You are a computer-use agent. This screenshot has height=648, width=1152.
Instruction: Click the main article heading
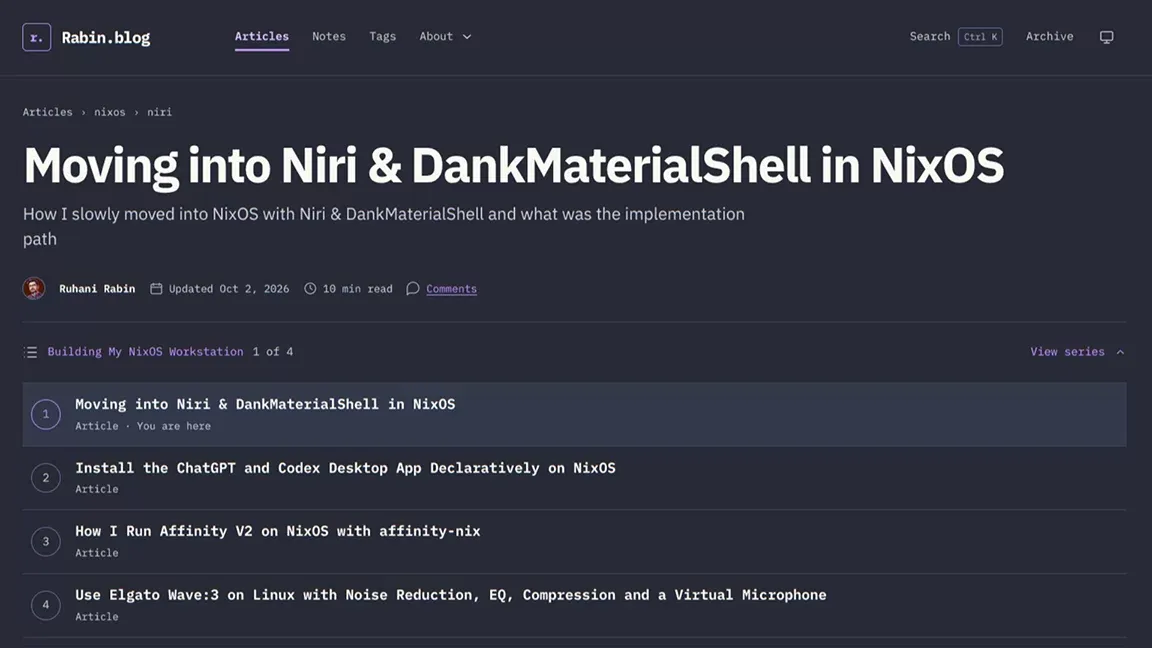pos(514,166)
